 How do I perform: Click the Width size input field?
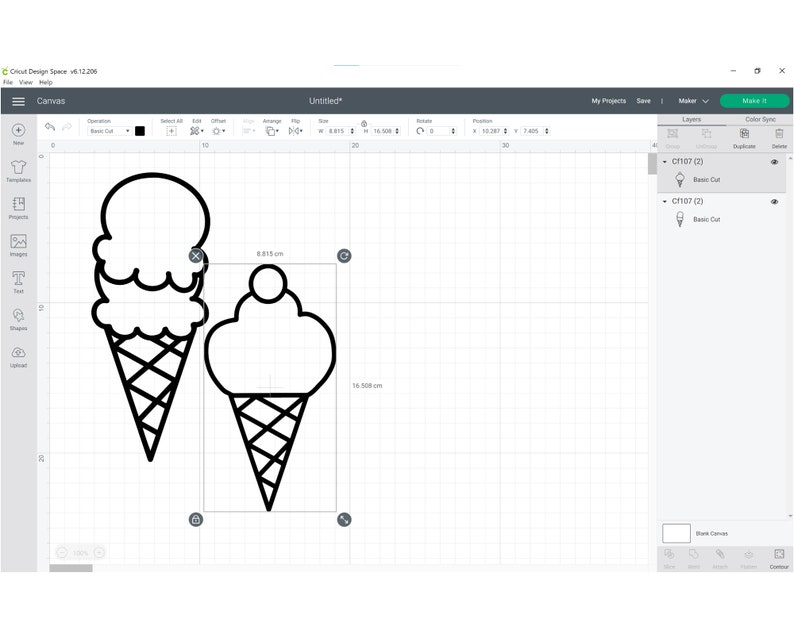(x=337, y=131)
